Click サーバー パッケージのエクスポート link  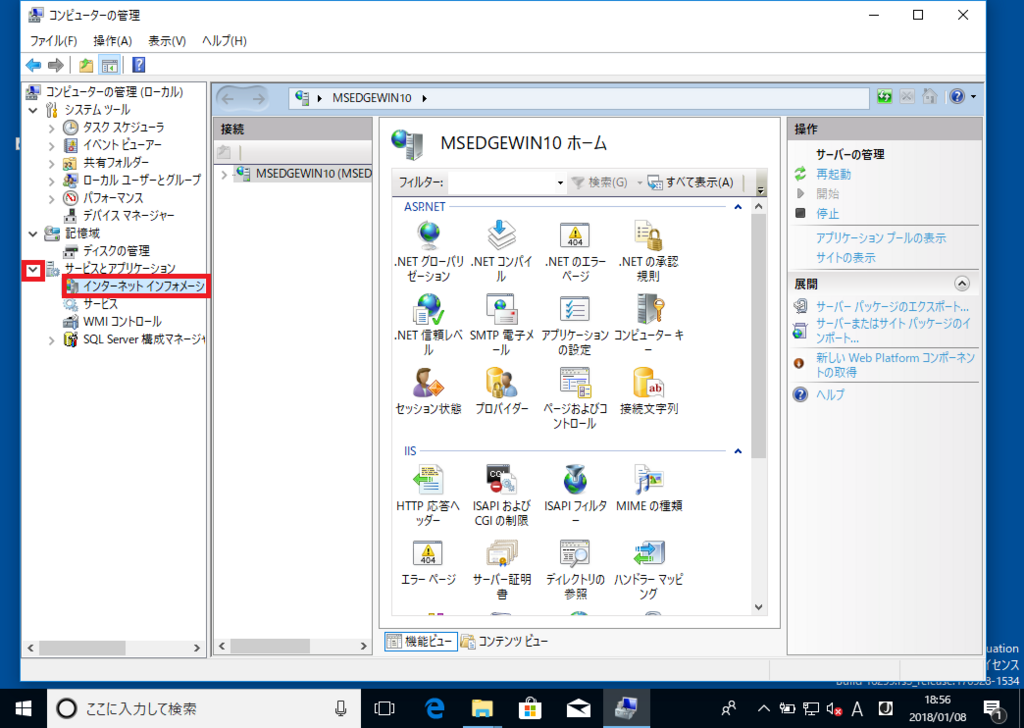[x=892, y=306]
